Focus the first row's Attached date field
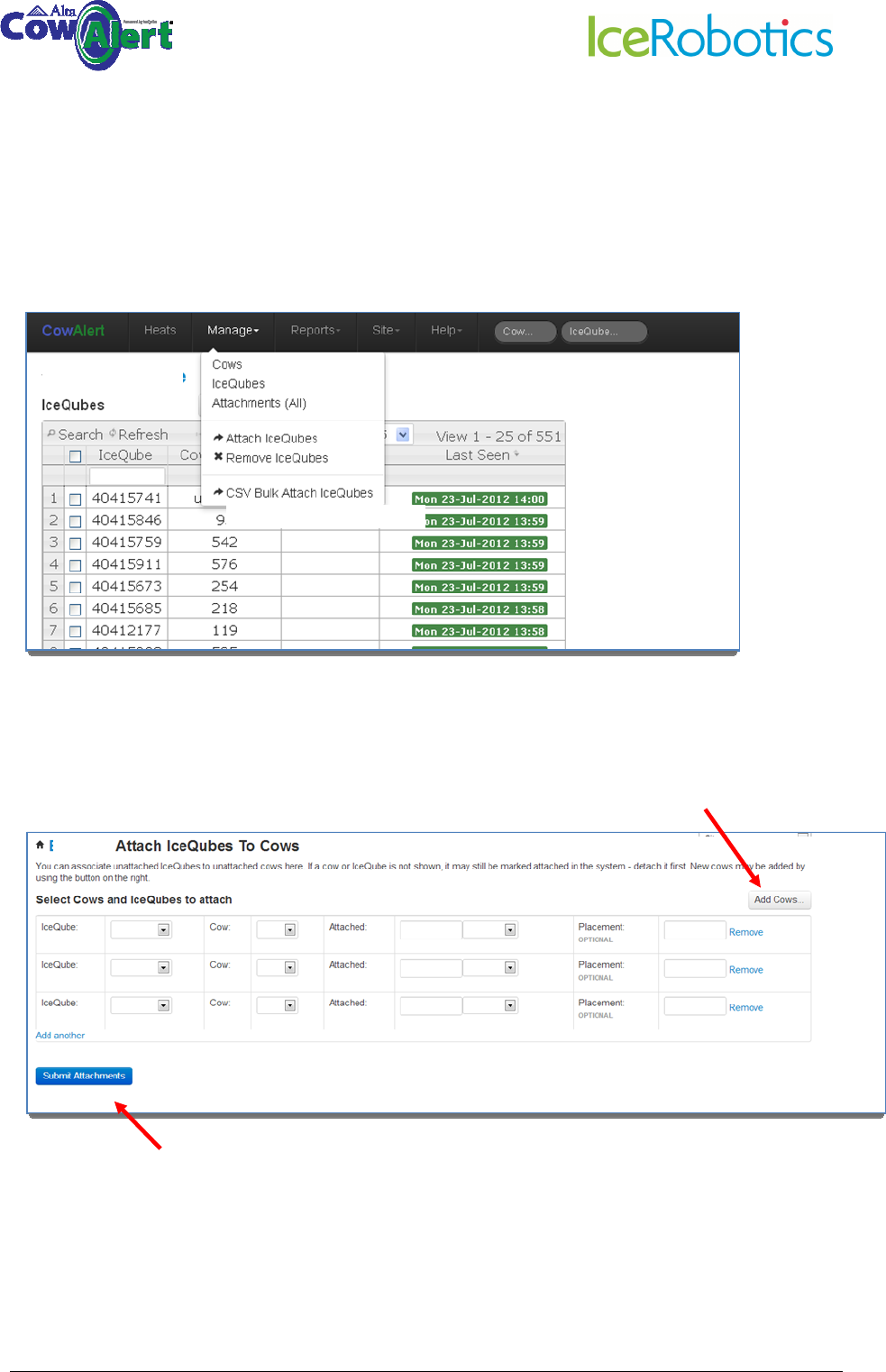The width and height of the screenshot is (886, 1372). coord(431,929)
